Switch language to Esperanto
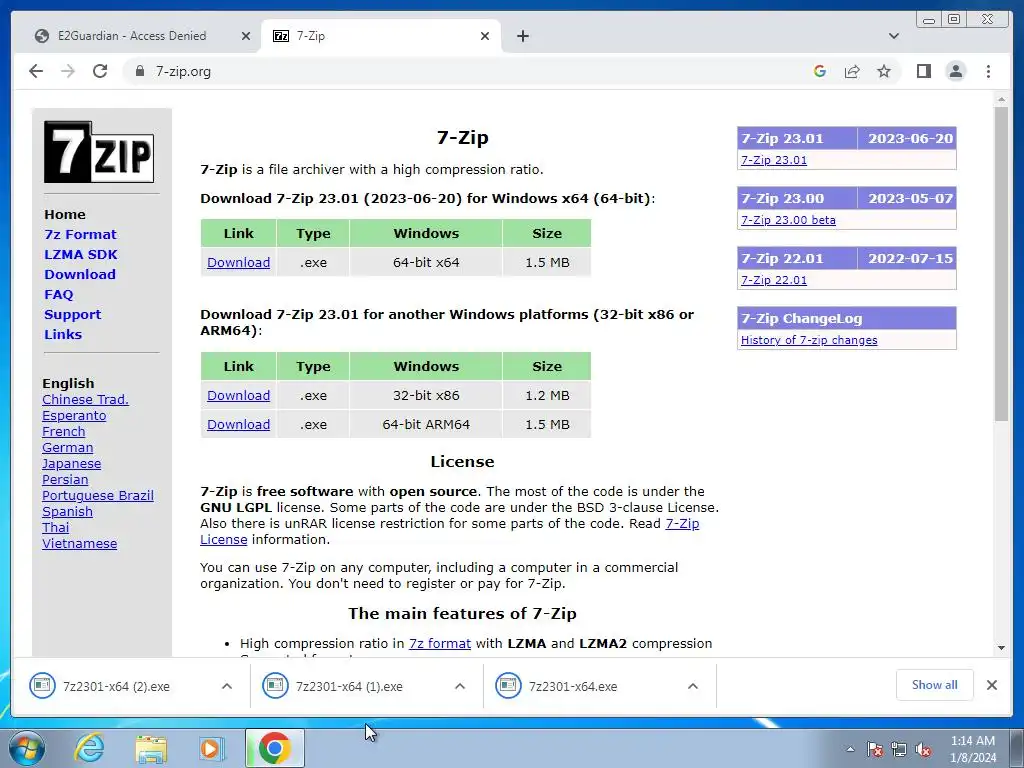Viewport: 1024px width, 768px height. point(74,415)
